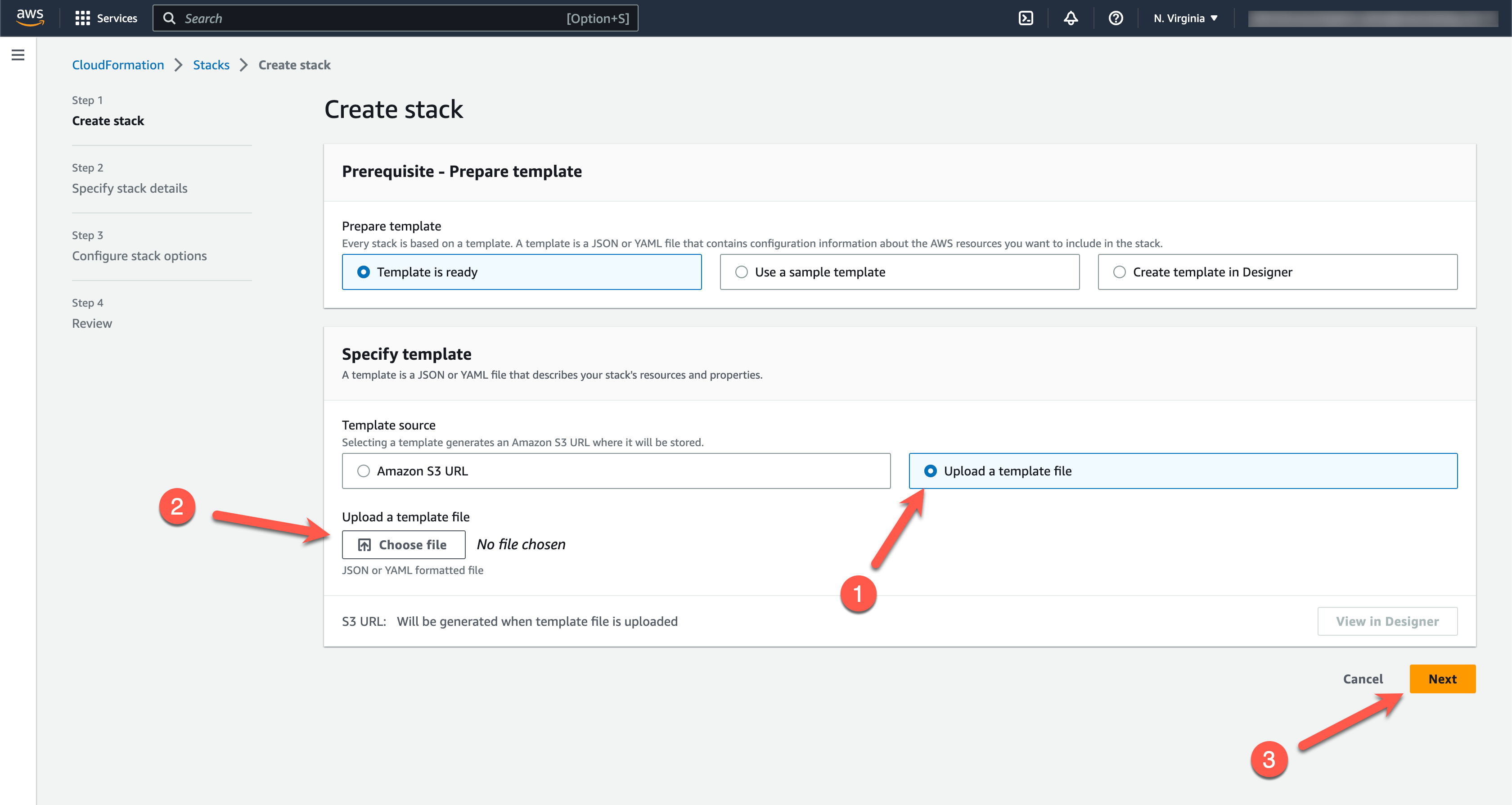Select Use a sample template option

[x=741, y=272]
